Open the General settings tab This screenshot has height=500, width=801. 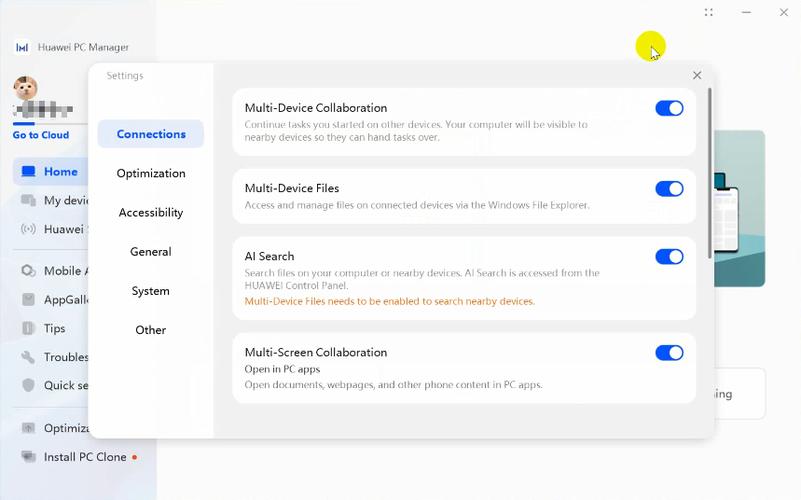(151, 252)
